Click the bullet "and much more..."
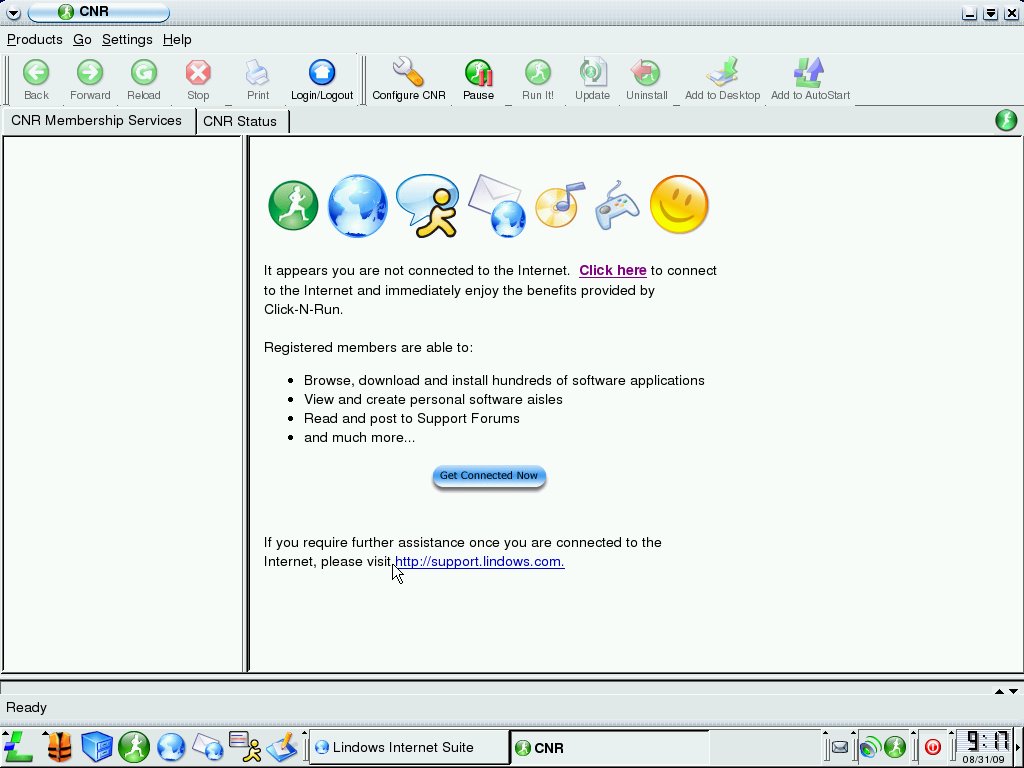 (x=359, y=438)
